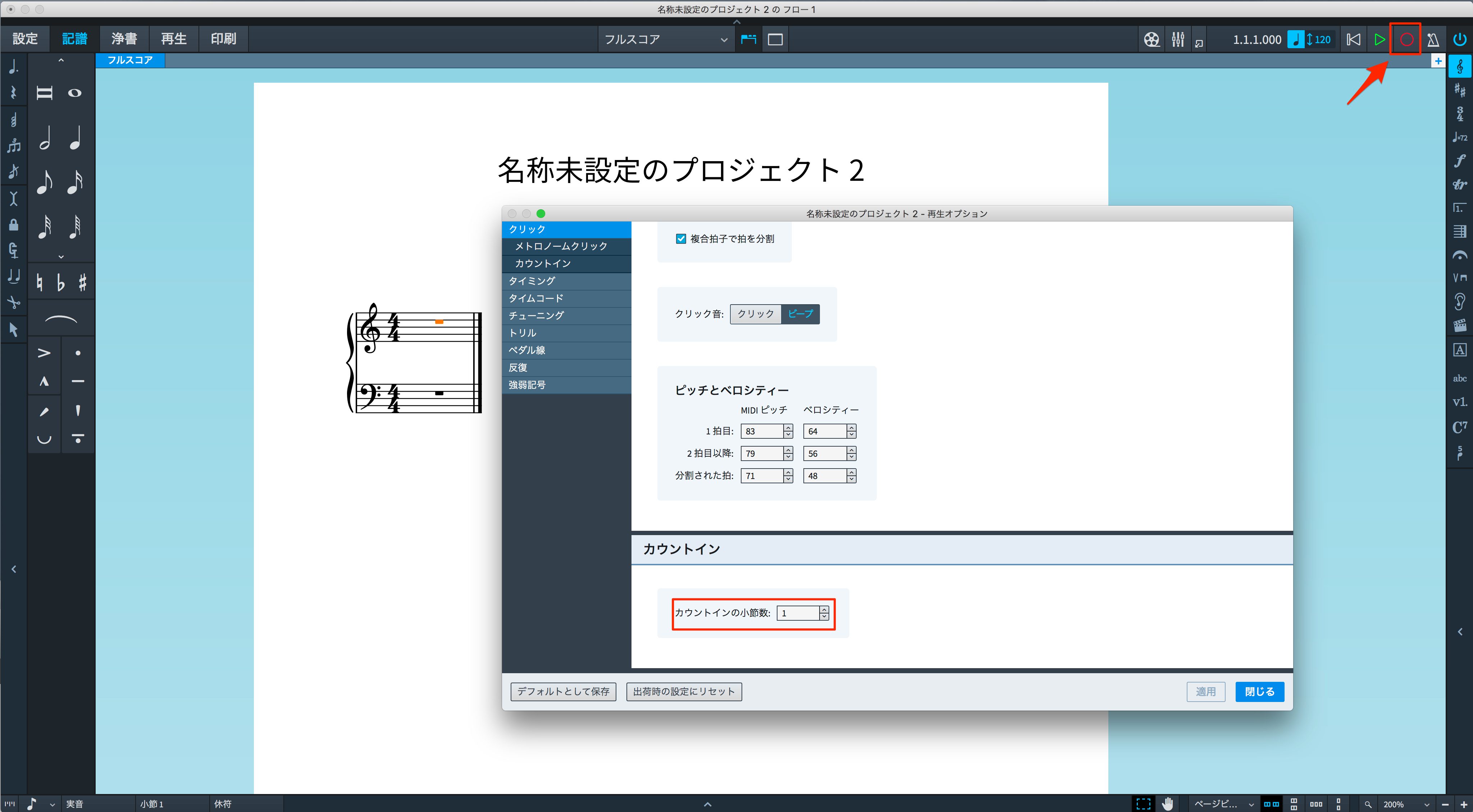Toggle 複合拍子で拍を分割 checkbox

tap(681, 238)
